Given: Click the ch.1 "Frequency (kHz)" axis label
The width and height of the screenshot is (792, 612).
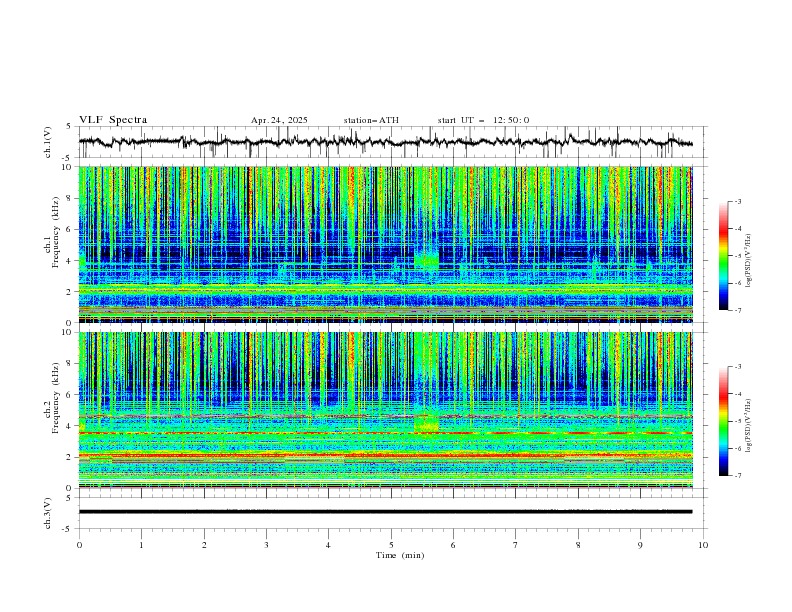Looking at the screenshot, I should click(55, 232).
